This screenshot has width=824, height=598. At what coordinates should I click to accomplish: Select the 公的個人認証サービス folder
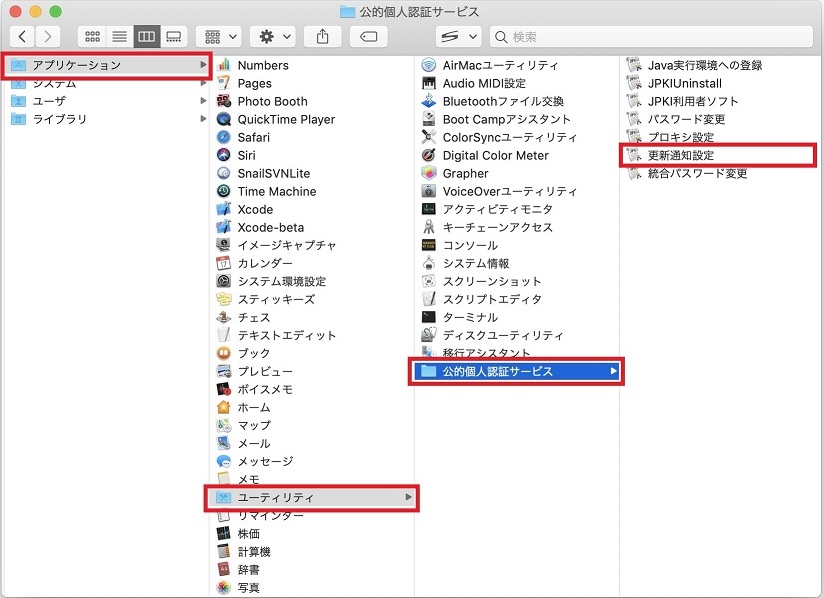click(516, 372)
